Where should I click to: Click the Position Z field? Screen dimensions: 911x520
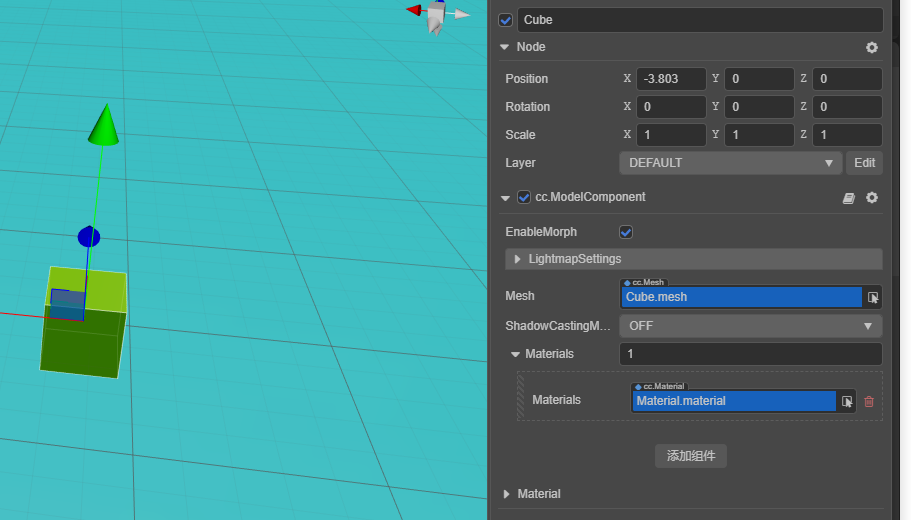(x=847, y=79)
